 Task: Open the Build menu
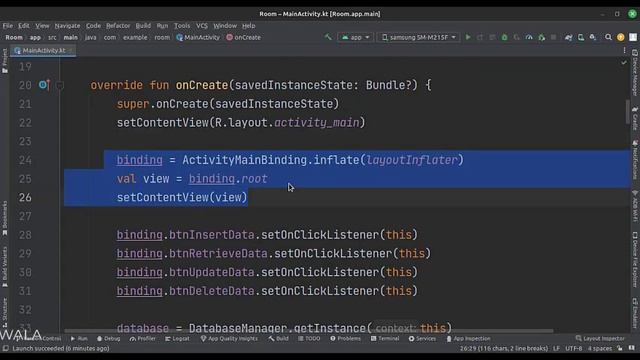[143, 26]
